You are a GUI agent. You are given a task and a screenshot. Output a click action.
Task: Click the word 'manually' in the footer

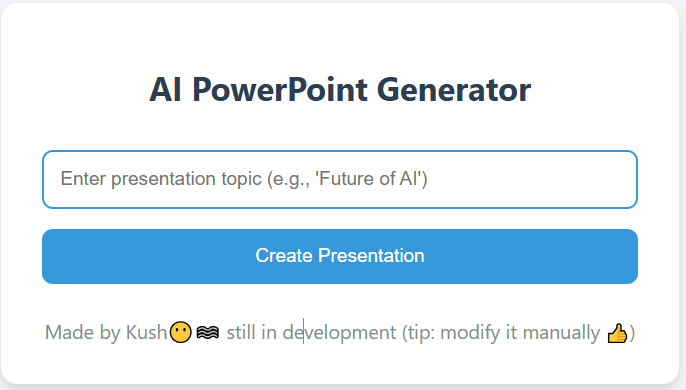pyautogui.click(x=561, y=333)
